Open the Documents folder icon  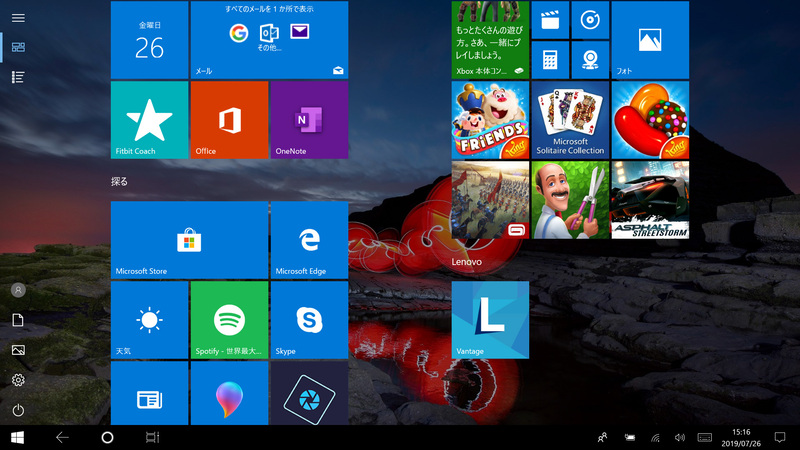point(18,320)
